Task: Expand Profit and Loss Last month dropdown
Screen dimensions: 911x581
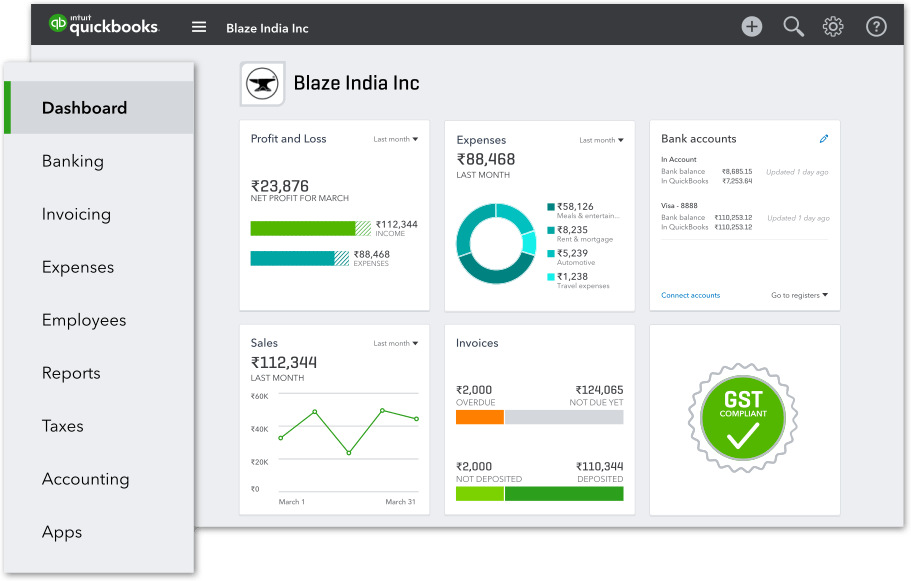Action: [x=396, y=139]
